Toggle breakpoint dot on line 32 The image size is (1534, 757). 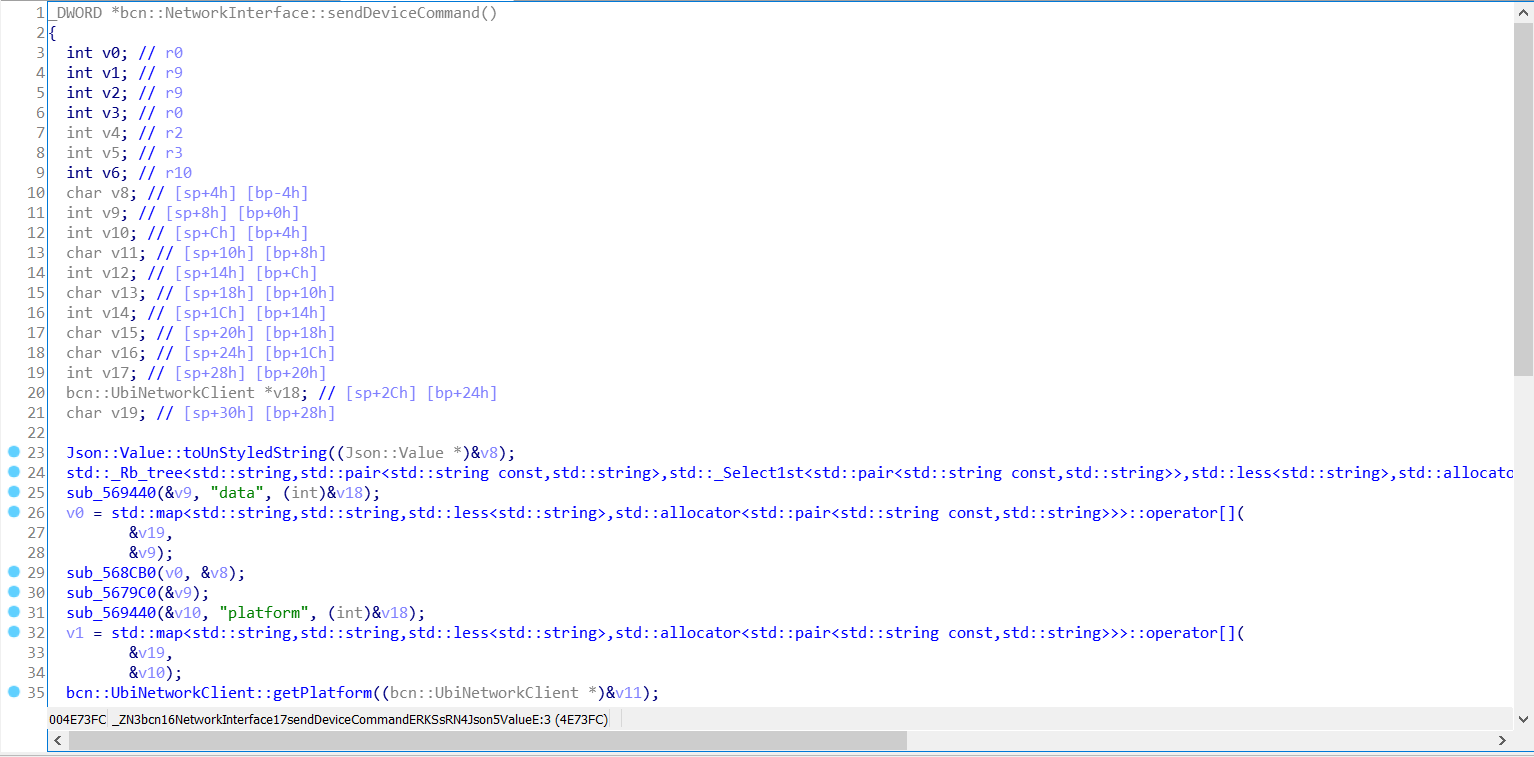coord(14,632)
